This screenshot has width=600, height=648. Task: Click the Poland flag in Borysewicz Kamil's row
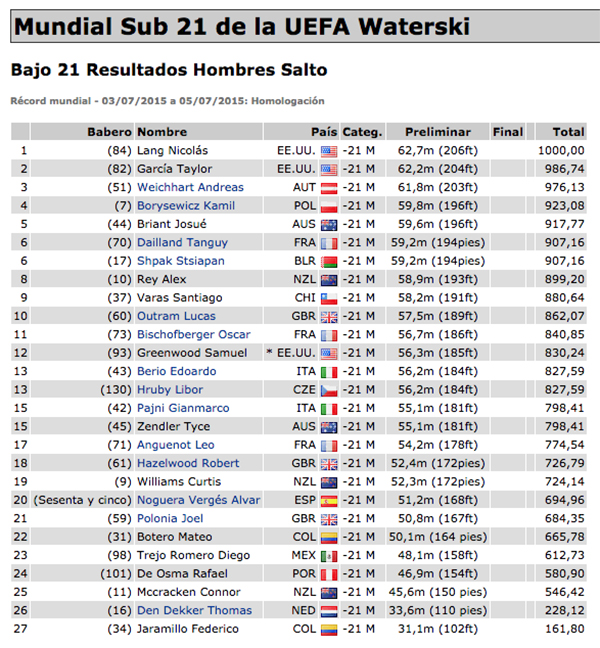pos(330,205)
